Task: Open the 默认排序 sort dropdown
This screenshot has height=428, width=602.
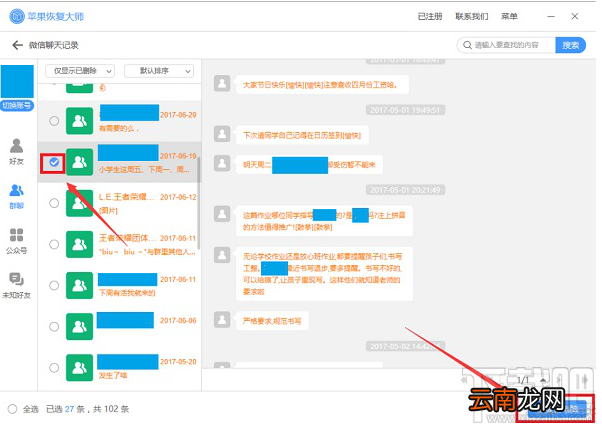Action: (159, 71)
